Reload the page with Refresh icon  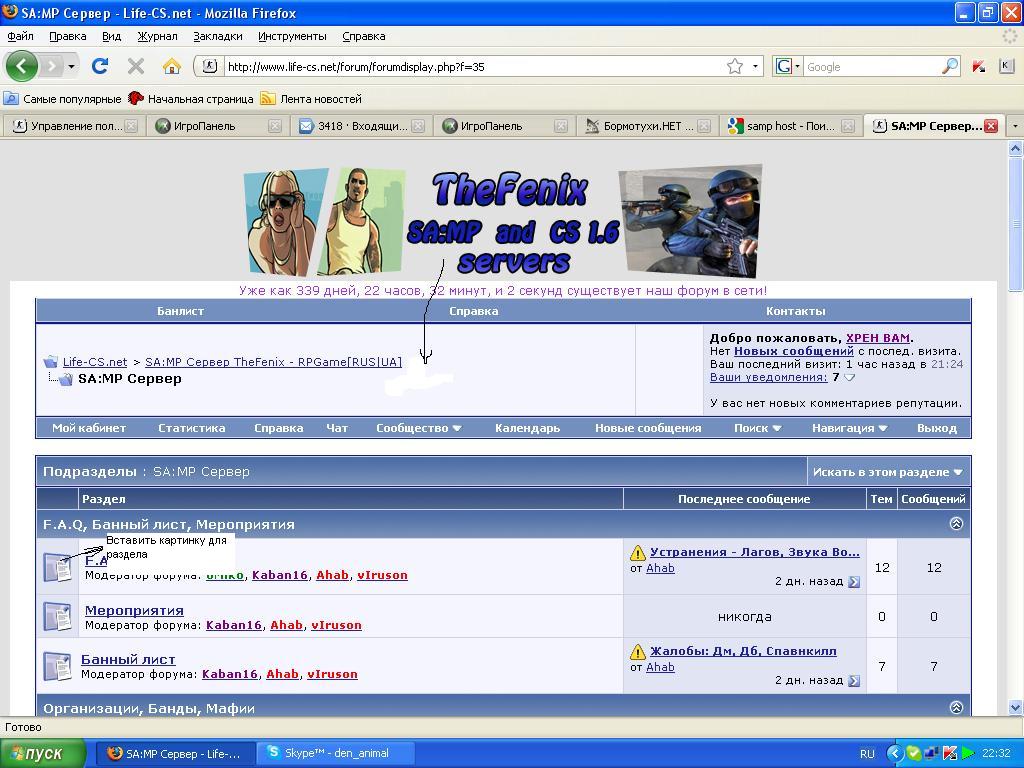[100, 66]
